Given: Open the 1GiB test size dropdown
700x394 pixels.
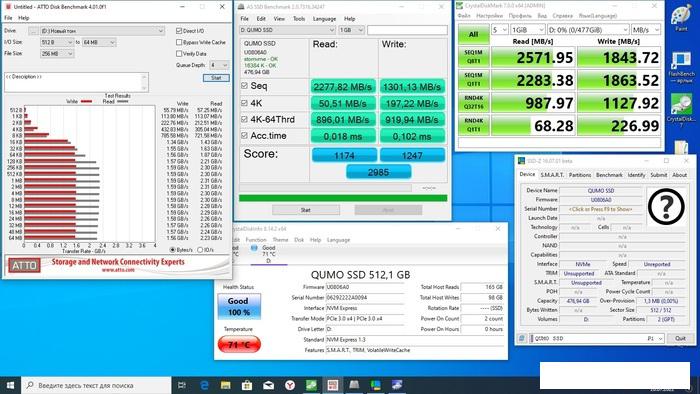Looking at the screenshot, I should [528, 29].
